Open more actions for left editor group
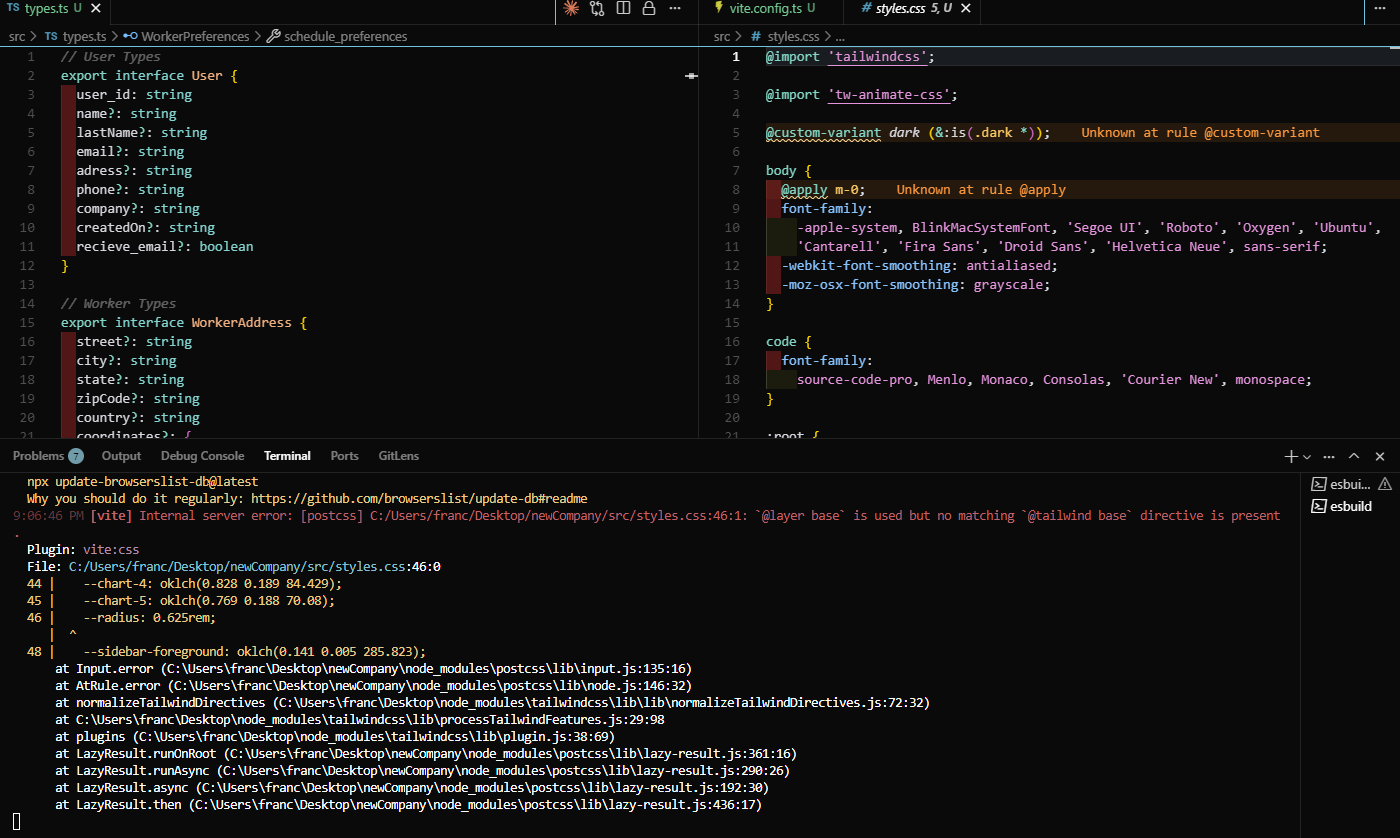This screenshot has height=838, width=1400. 675,9
